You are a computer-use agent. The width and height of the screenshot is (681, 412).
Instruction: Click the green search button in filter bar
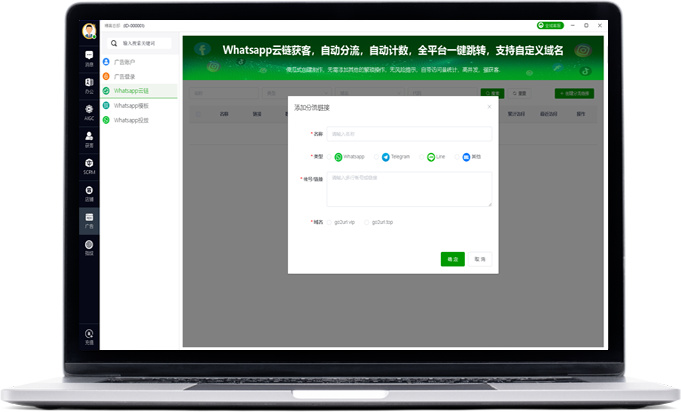pyautogui.click(x=493, y=93)
